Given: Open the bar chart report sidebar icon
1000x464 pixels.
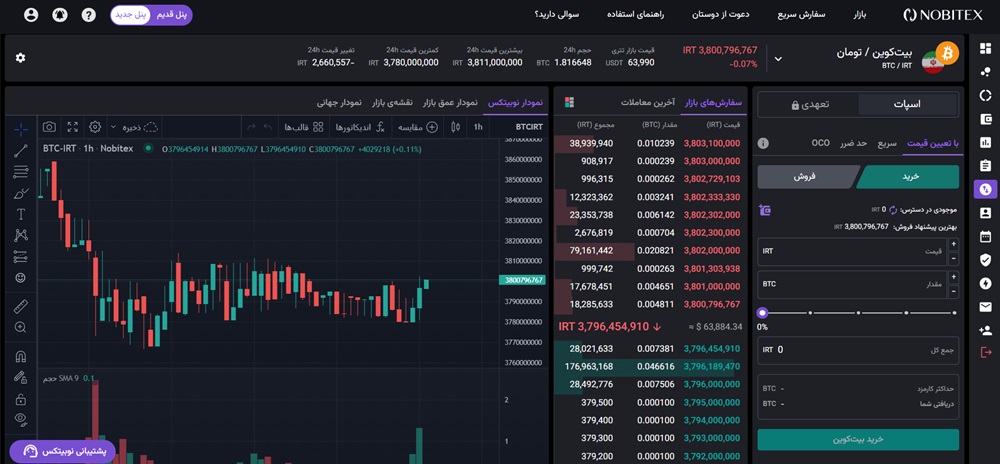Looking at the screenshot, I should (x=985, y=142).
